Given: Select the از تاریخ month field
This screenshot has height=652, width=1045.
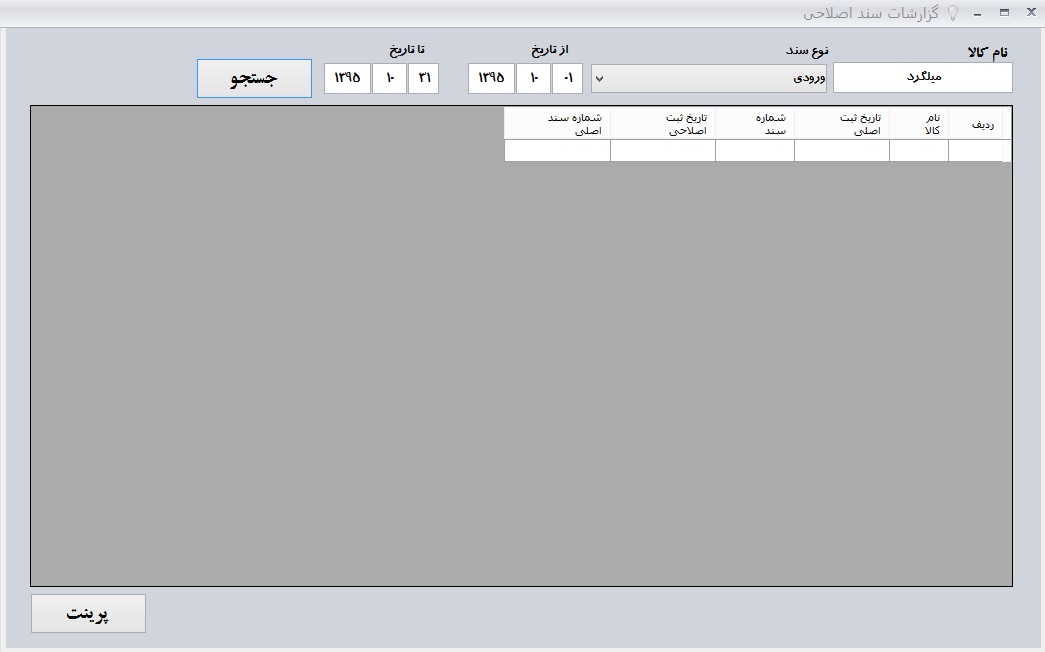Looking at the screenshot, I should (533, 79).
